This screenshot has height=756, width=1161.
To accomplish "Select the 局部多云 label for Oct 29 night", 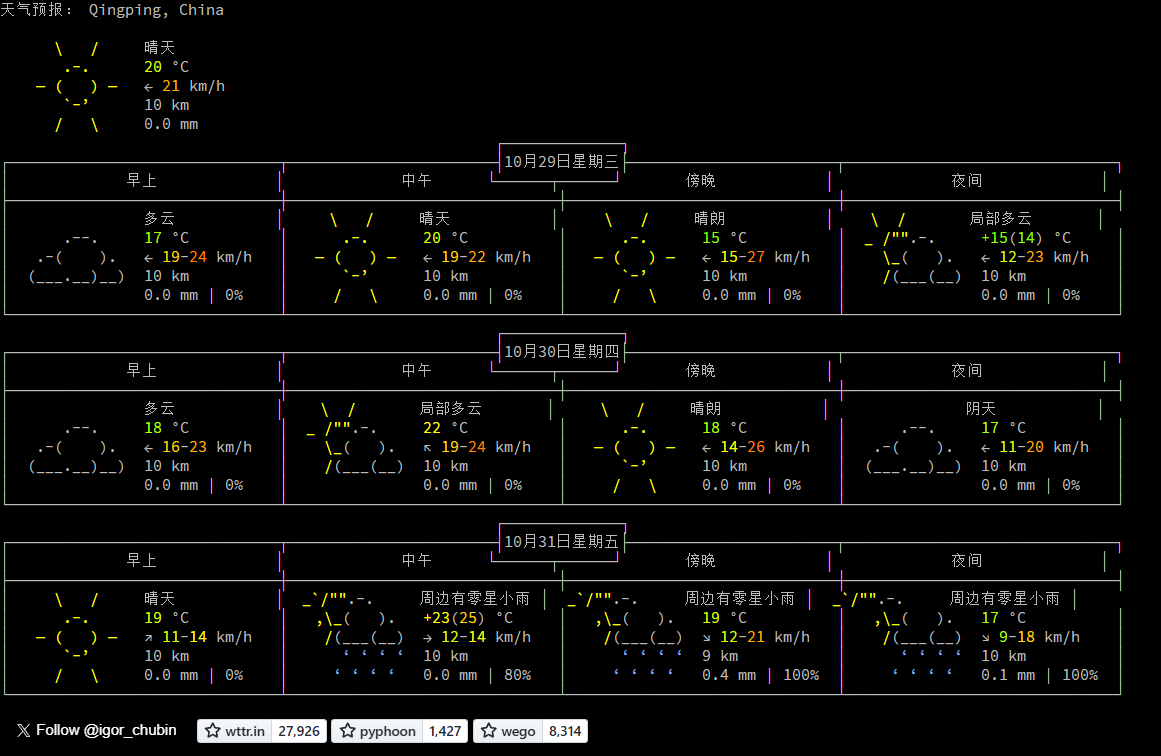I will [x=1000, y=219].
